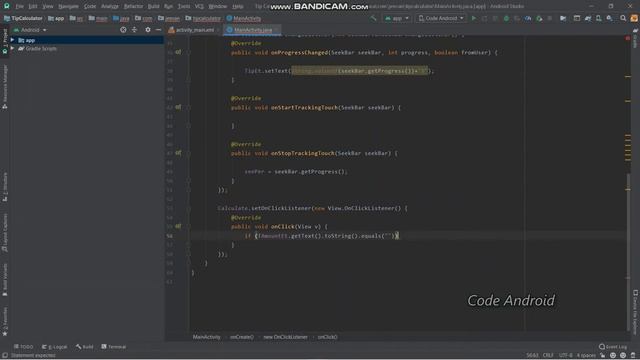The height and width of the screenshot is (360, 640).
Task: Toggle the Structure side tab
Action: [5, 187]
